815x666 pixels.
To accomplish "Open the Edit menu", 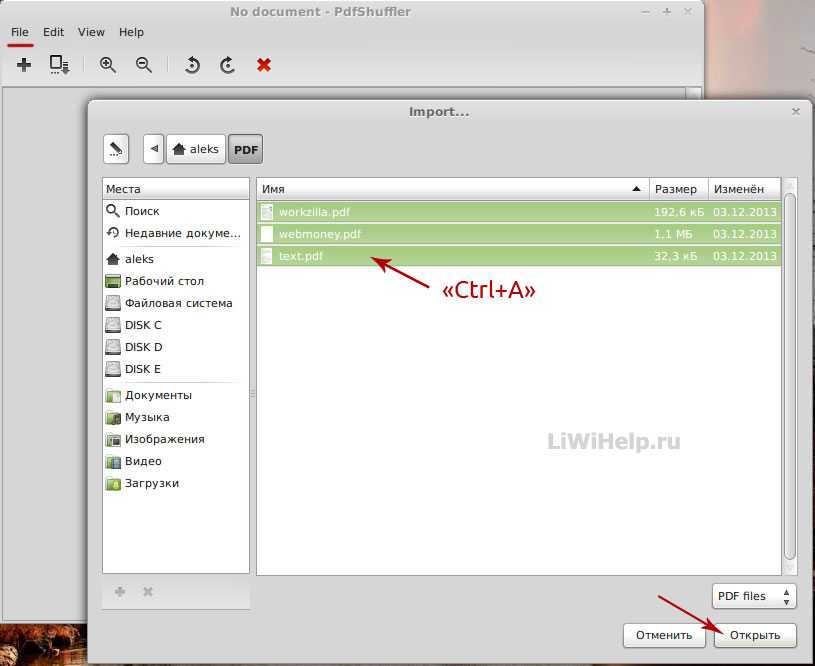I will 53,32.
